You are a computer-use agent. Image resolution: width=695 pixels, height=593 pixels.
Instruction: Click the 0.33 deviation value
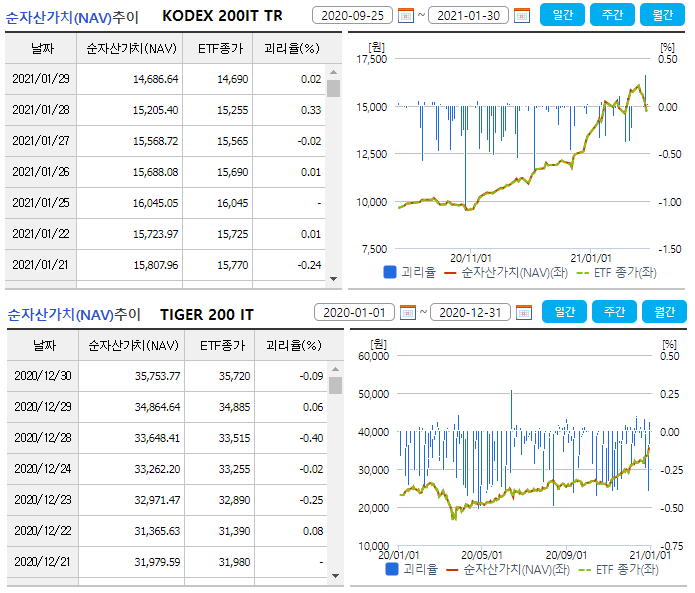point(311,110)
